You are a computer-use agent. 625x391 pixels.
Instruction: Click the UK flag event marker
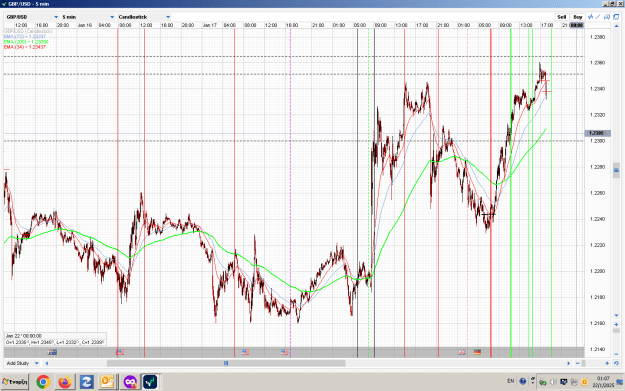click(462, 352)
